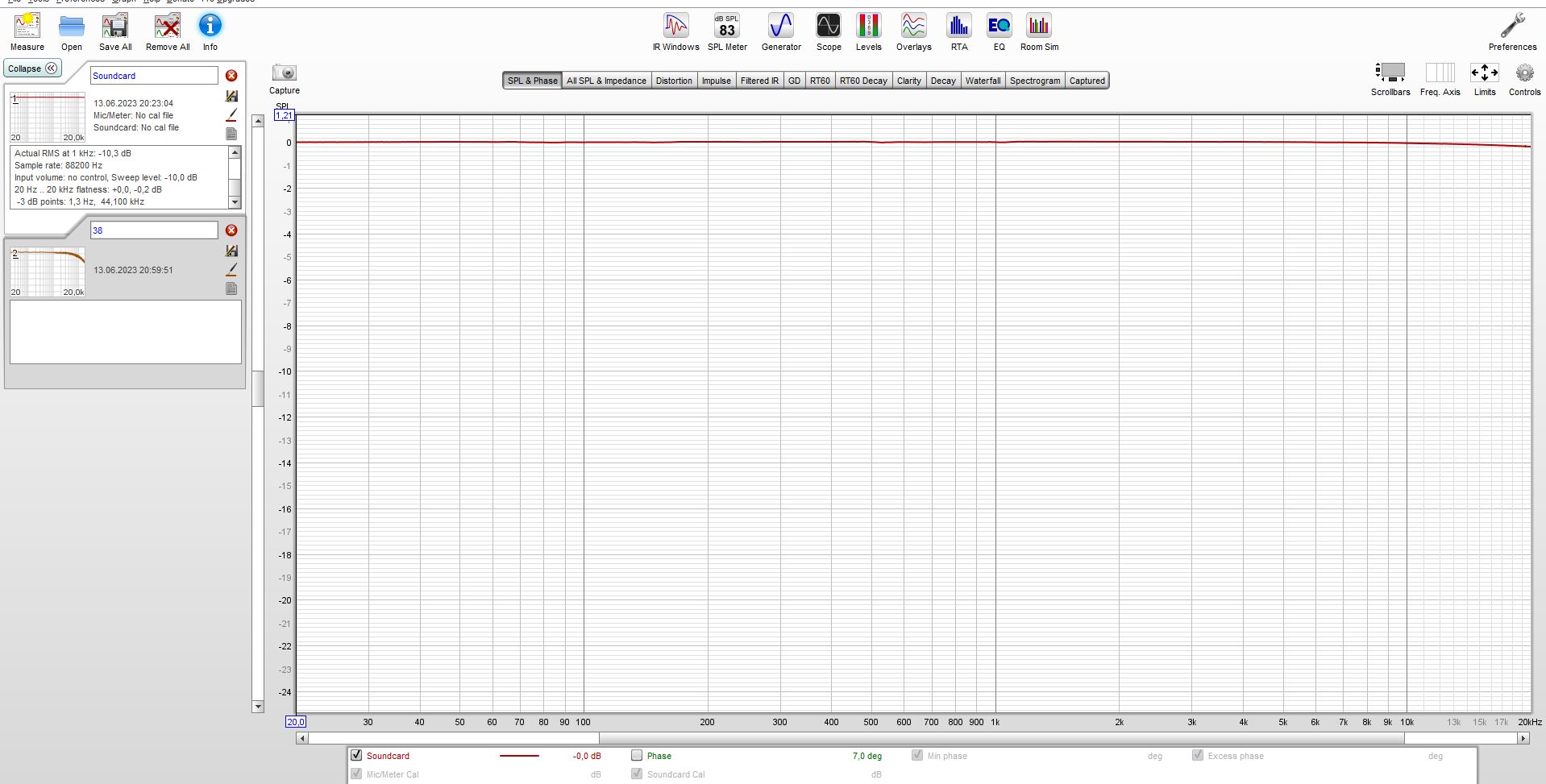Open the Info window
Viewport: 1546px width, 784px height.
click(x=210, y=32)
